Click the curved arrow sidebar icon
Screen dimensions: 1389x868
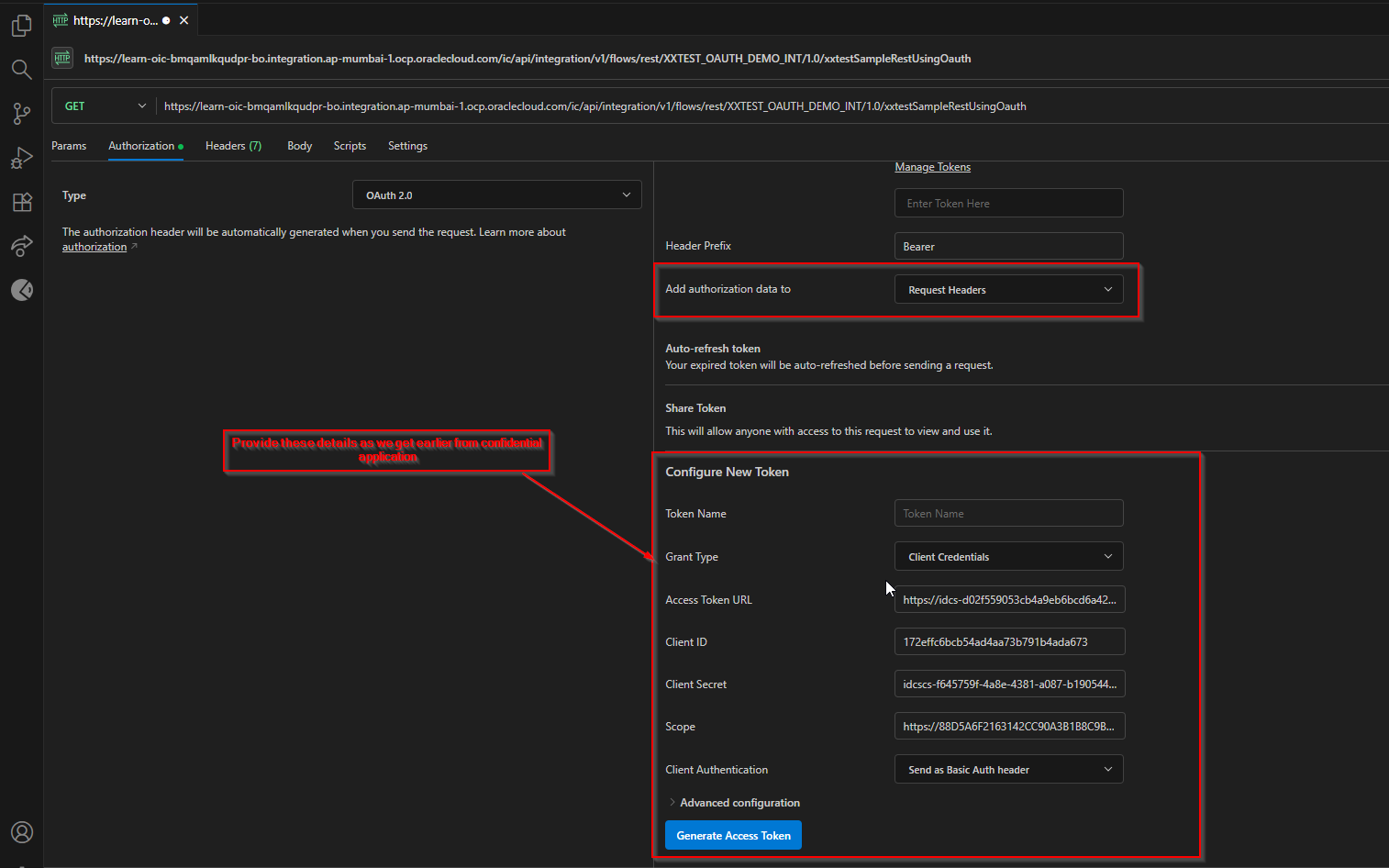pyautogui.click(x=21, y=246)
